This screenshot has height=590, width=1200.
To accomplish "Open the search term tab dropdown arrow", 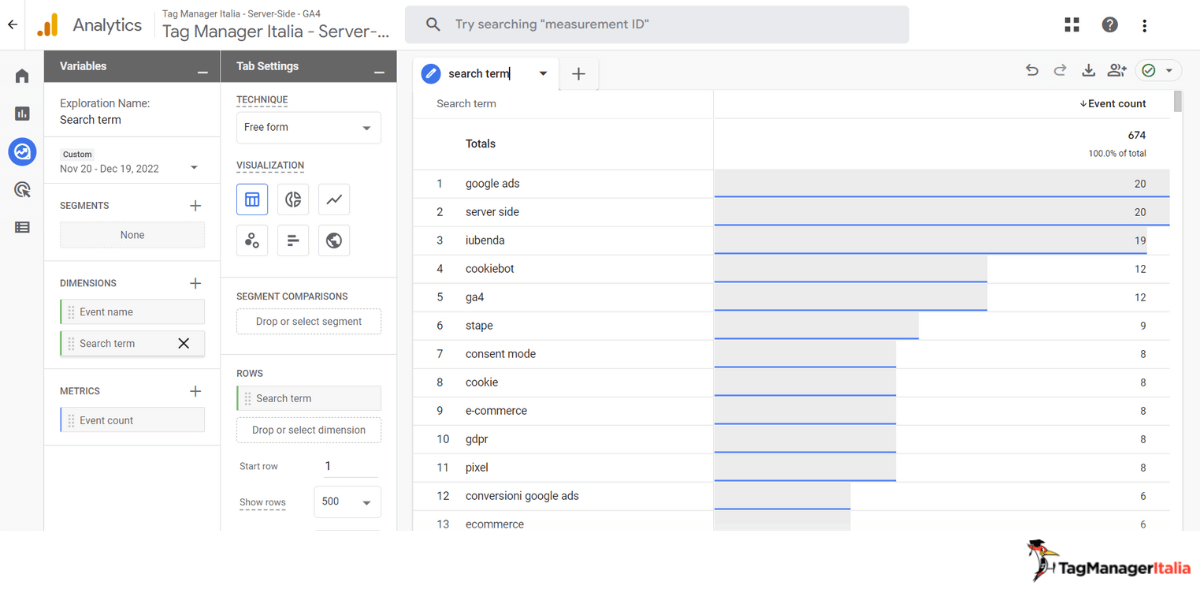I will [x=543, y=73].
